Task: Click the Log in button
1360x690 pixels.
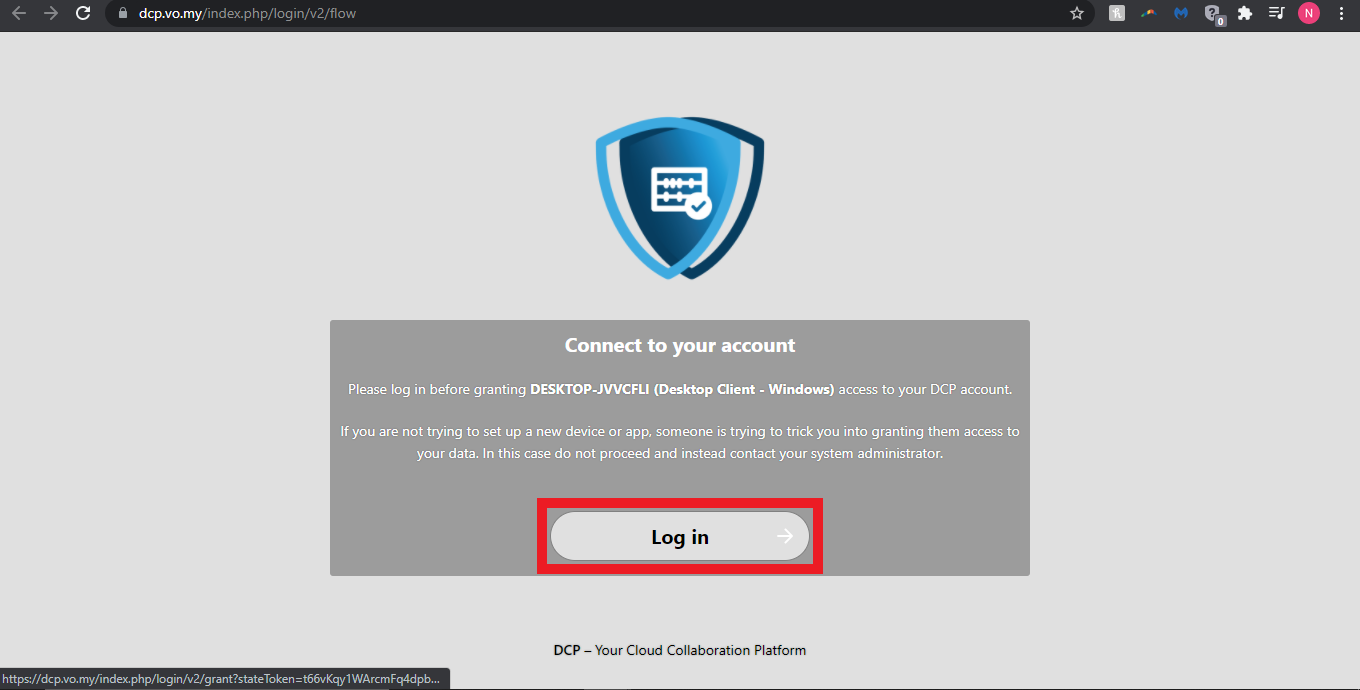Action: (x=679, y=537)
